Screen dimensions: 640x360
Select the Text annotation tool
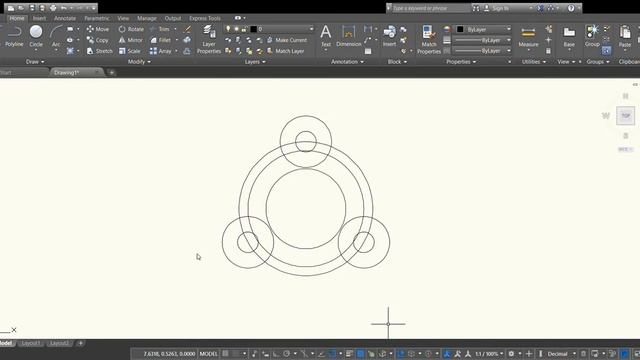click(x=326, y=36)
